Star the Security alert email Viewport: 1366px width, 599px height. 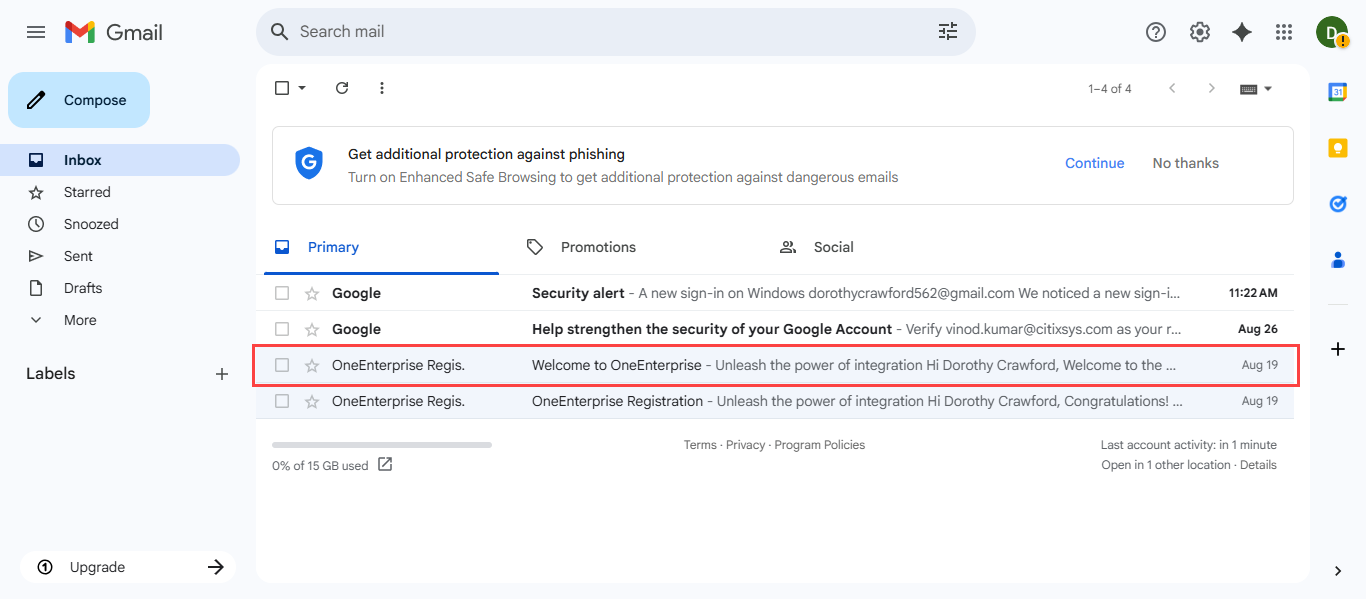point(312,293)
